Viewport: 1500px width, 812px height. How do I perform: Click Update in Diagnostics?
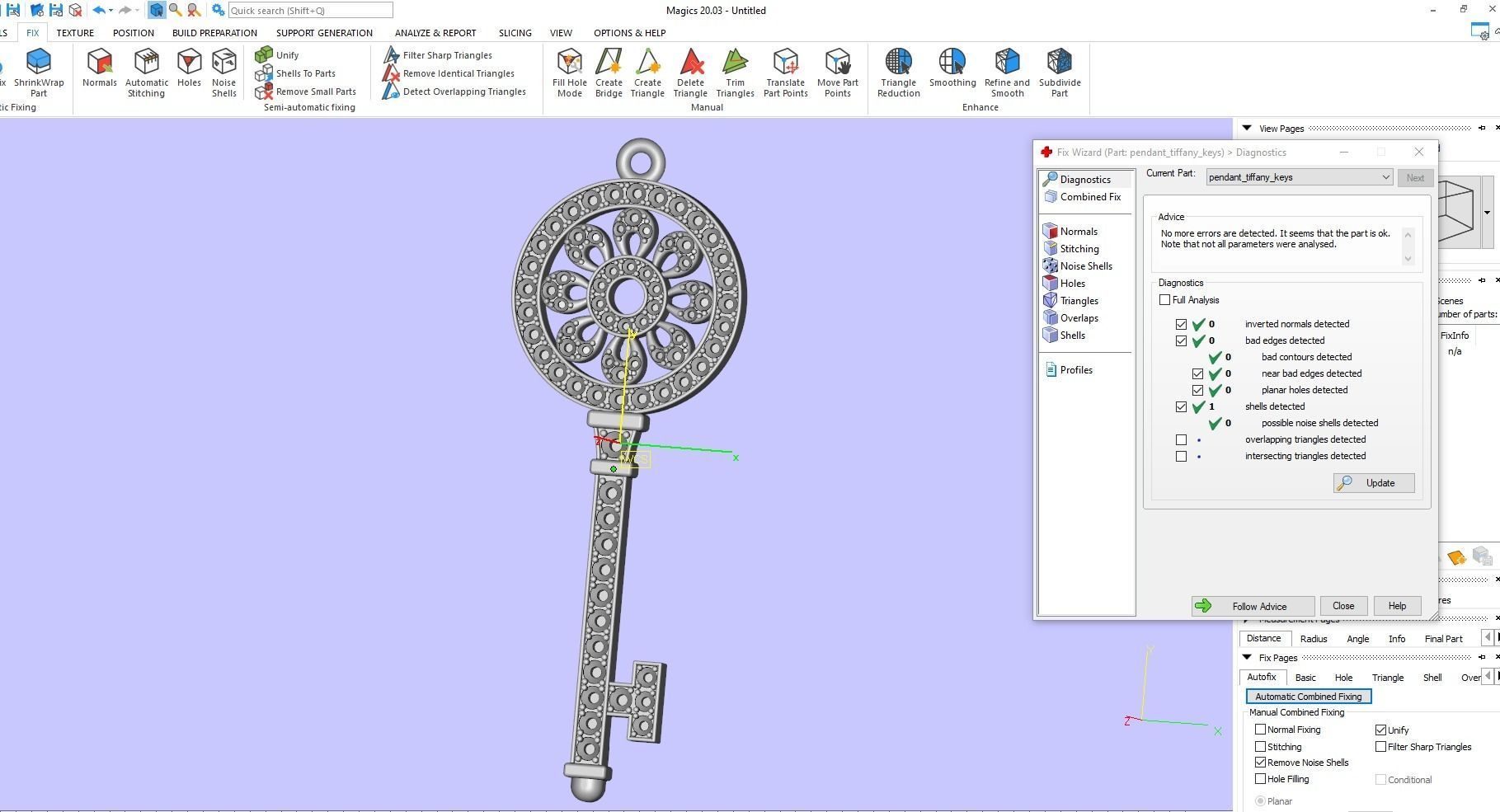pyautogui.click(x=1374, y=483)
